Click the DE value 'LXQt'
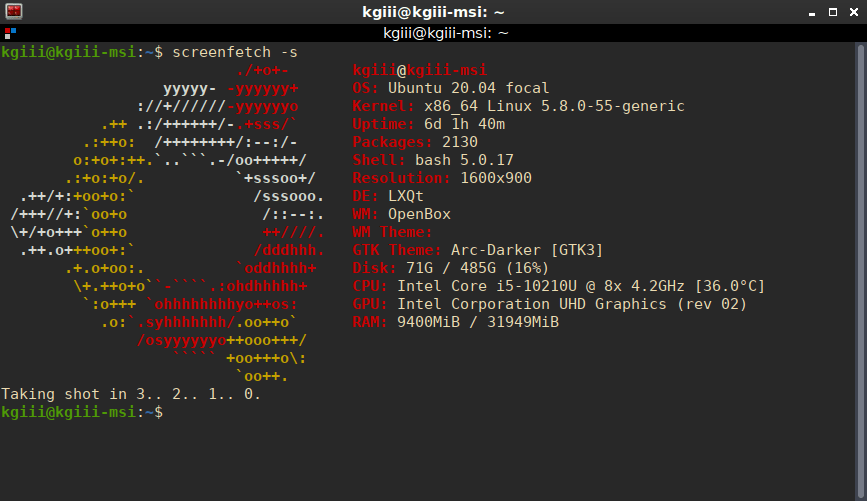Screen dimensions: 867x501 pos(406,196)
